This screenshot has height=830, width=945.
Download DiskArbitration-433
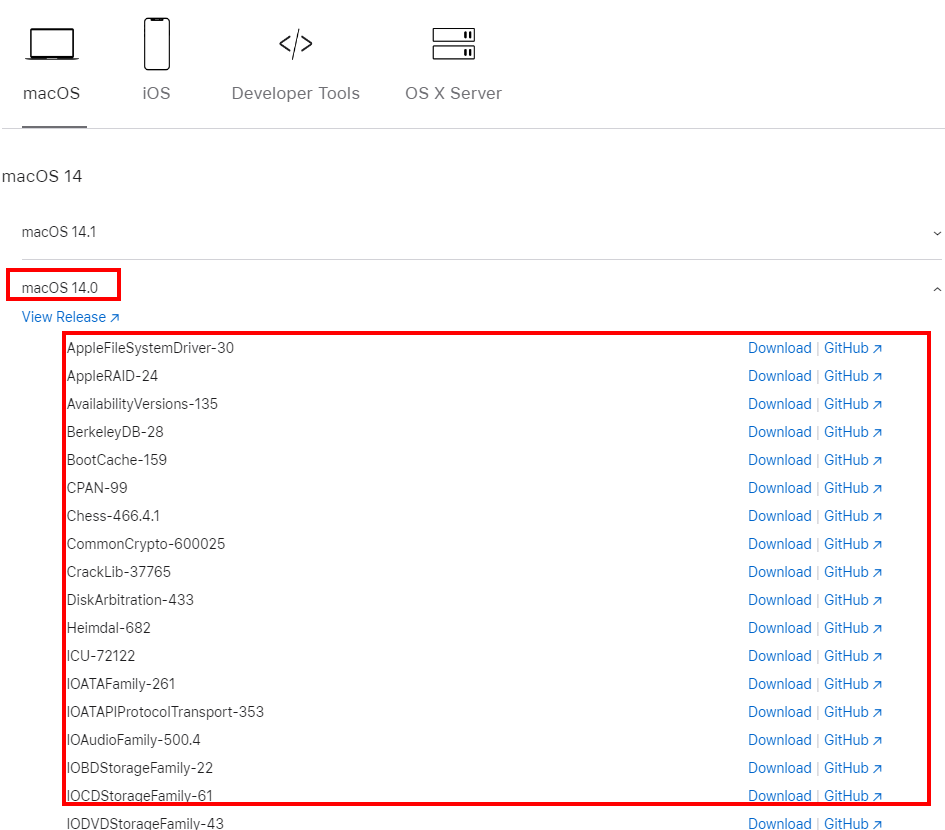(x=780, y=600)
